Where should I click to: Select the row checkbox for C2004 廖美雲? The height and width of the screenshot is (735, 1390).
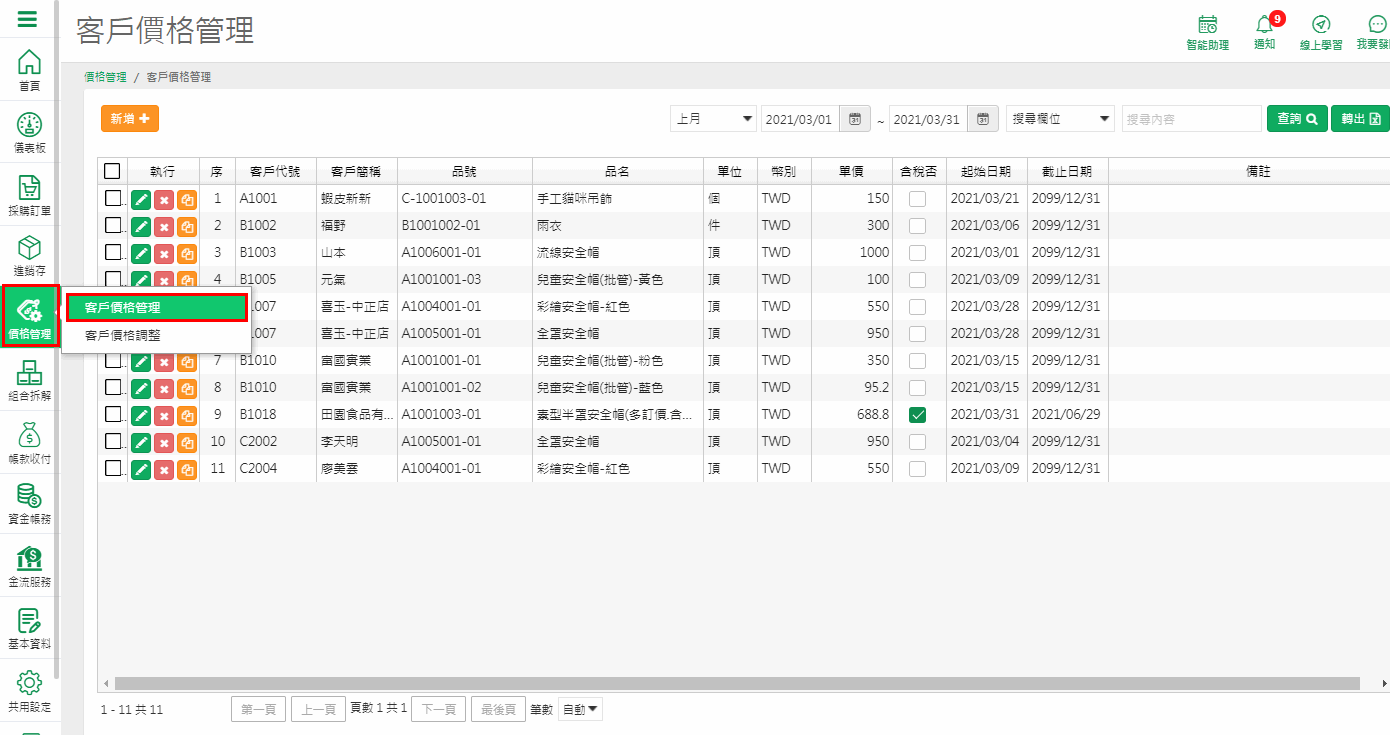[113, 468]
